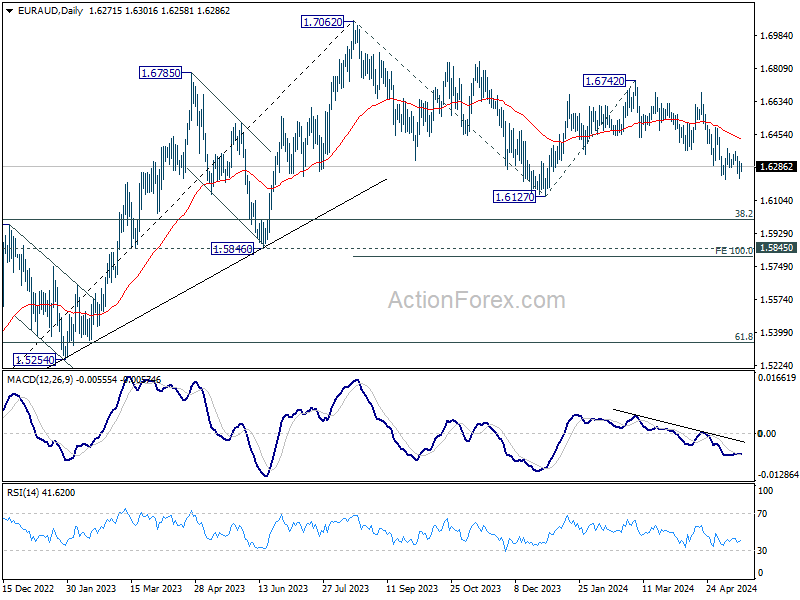Click the 27 Jul 2023 date label
The image size is (800, 600).
tap(346, 589)
